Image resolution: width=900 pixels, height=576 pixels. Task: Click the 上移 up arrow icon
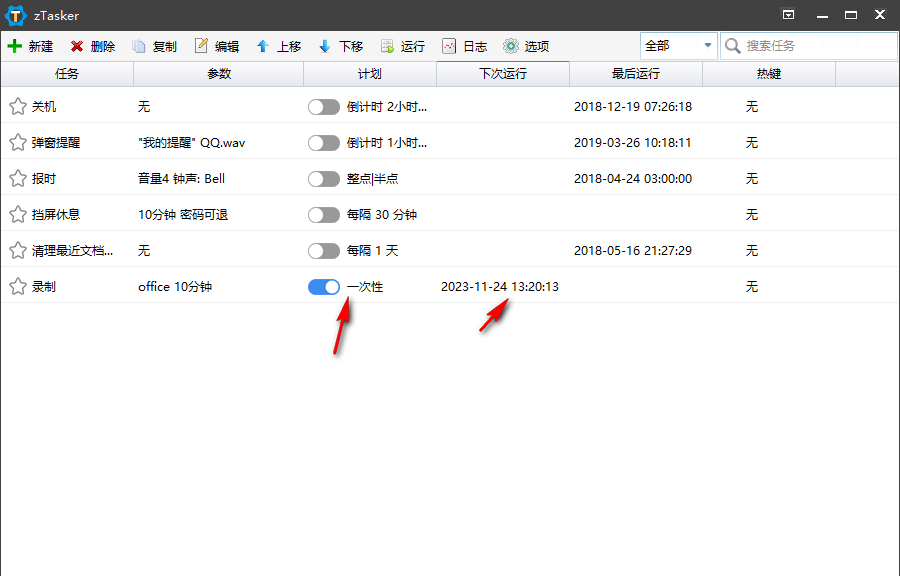[x=262, y=46]
